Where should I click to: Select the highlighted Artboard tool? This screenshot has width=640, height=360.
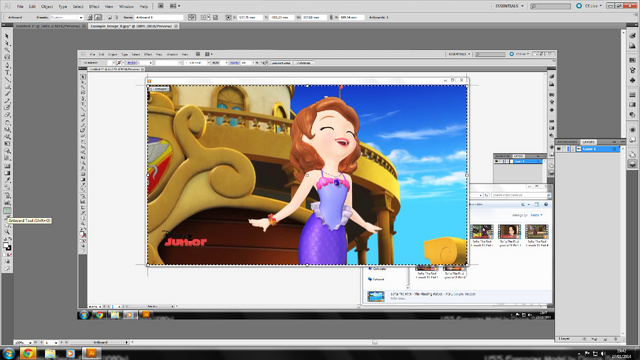(7, 211)
